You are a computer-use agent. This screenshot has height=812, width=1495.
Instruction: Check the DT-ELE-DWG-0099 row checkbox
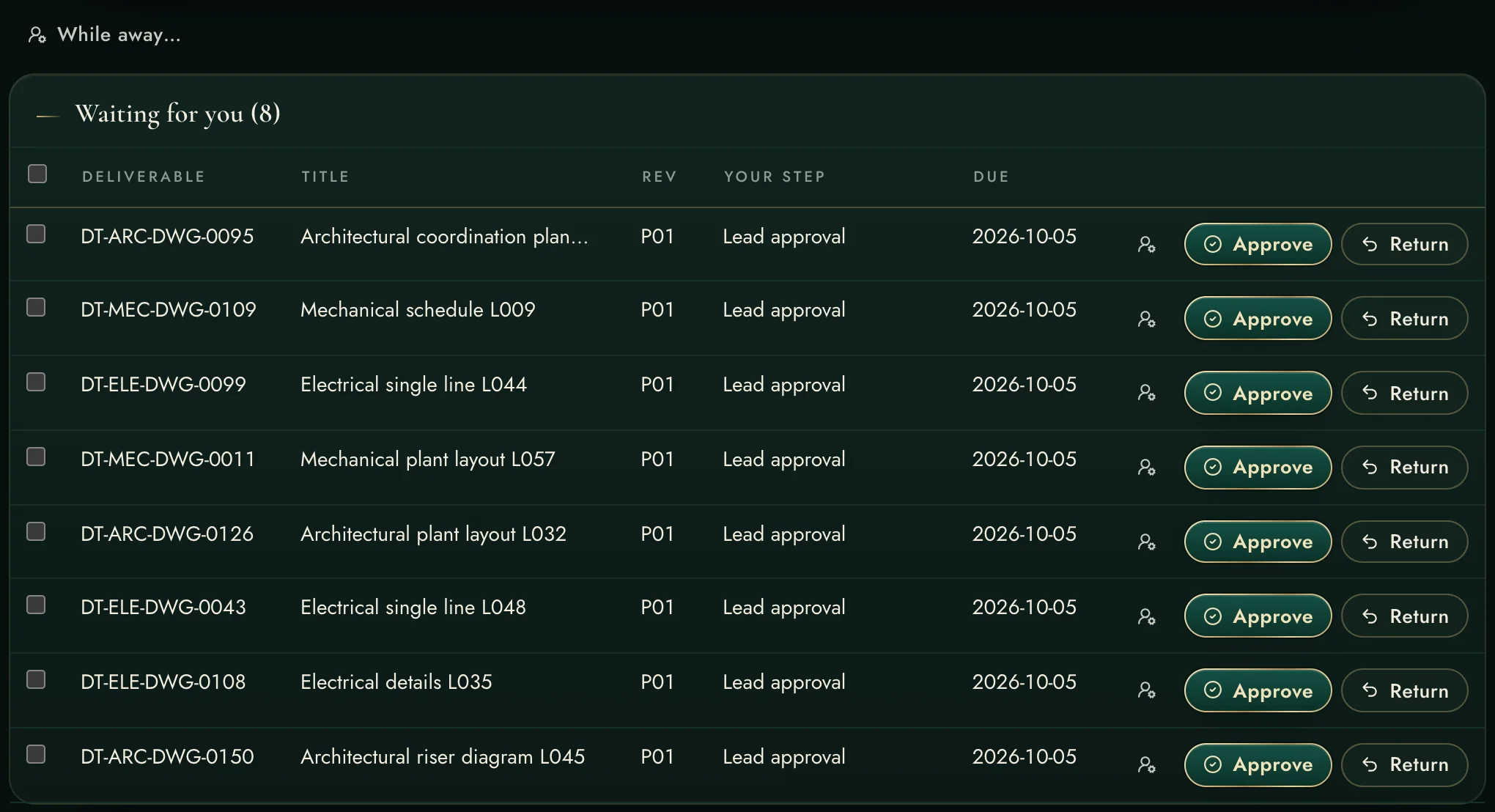(36, 382)
